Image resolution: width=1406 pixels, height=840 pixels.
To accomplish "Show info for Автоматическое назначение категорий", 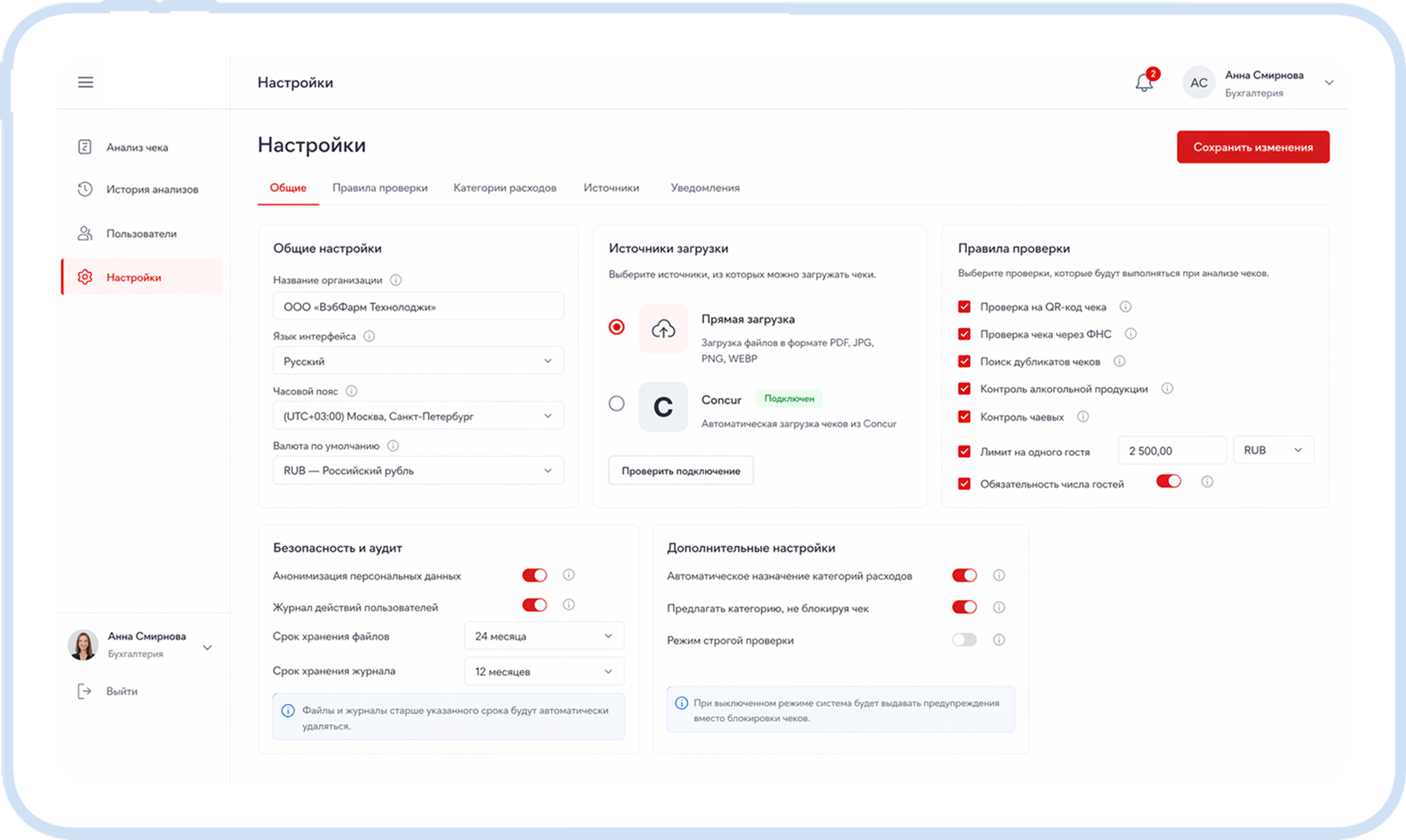I will [999, 575].
